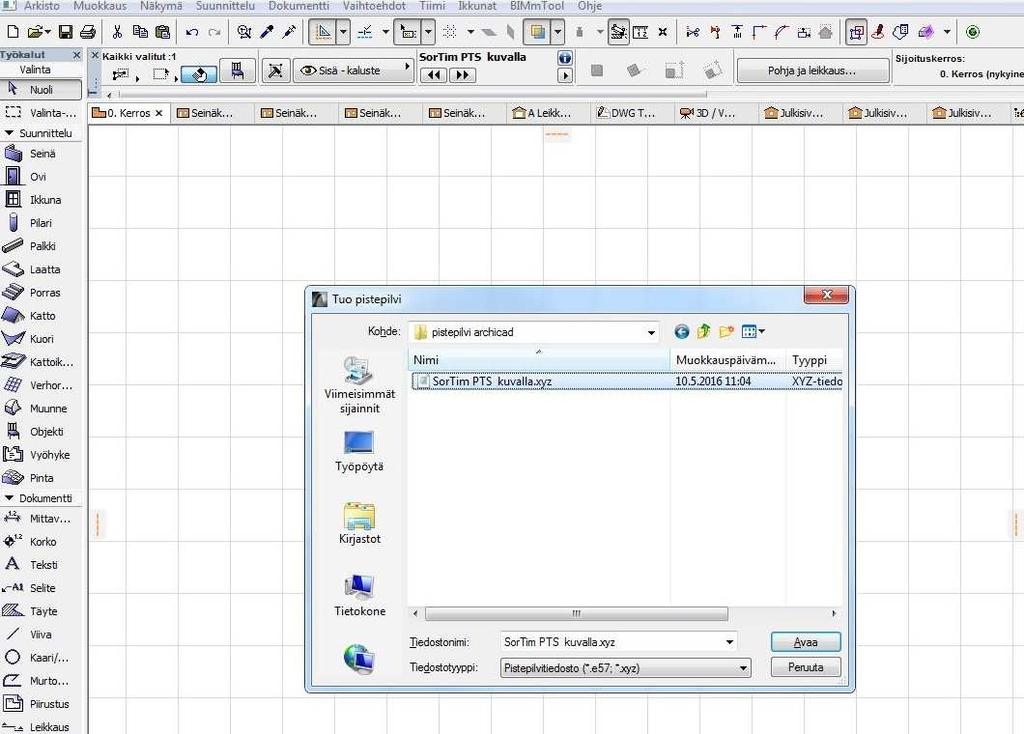Image resolution: width=1024 pixels, height=734 pixels.
Task: Open Kirjastot libraries location in dialog
Action: point(359,522)
